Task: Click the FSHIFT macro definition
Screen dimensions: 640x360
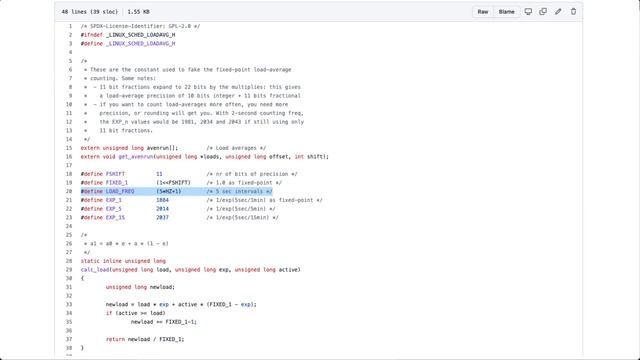Action: [x=115, y=174]
